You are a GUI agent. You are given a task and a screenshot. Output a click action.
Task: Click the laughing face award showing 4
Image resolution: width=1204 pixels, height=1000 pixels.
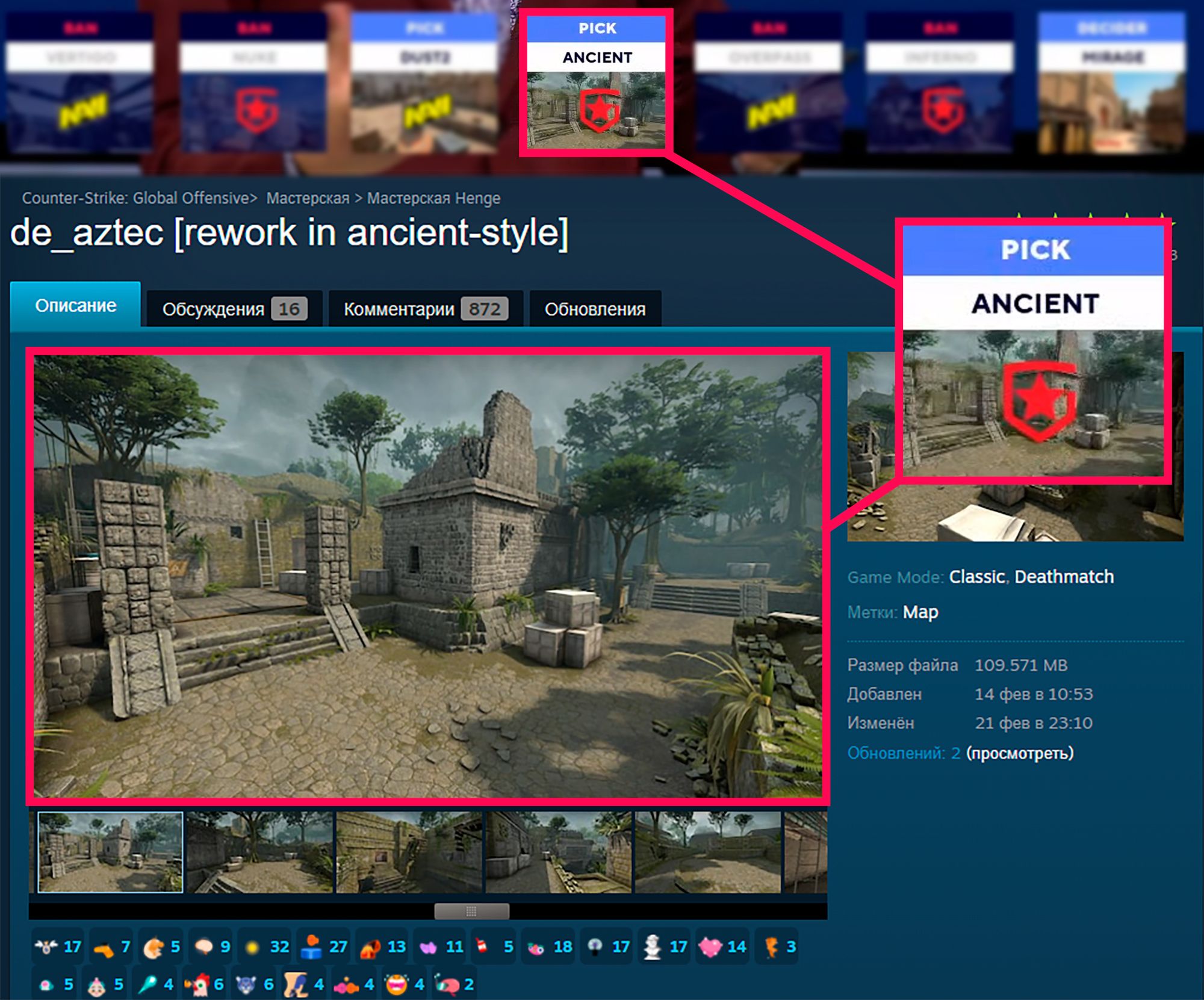click(x=405, y=984)
